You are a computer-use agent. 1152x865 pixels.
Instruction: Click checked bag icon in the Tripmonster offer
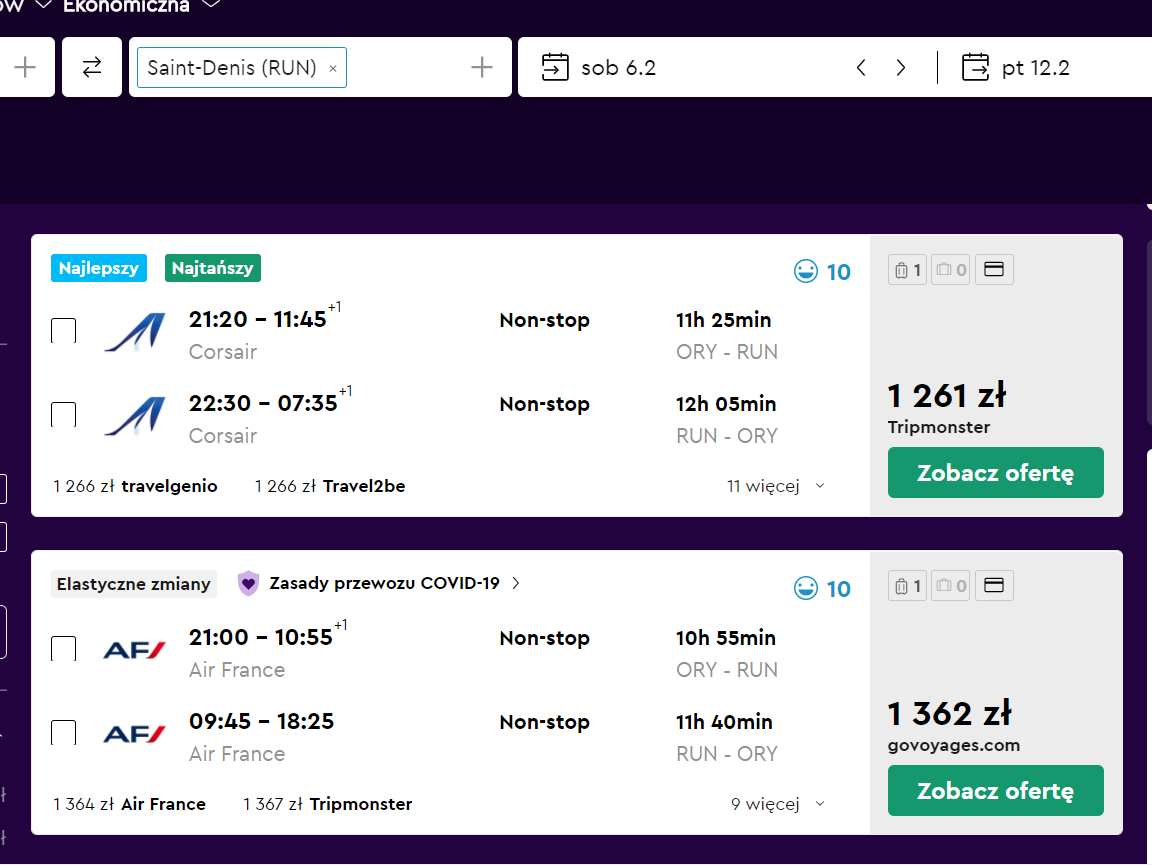(x=951, y=270)
